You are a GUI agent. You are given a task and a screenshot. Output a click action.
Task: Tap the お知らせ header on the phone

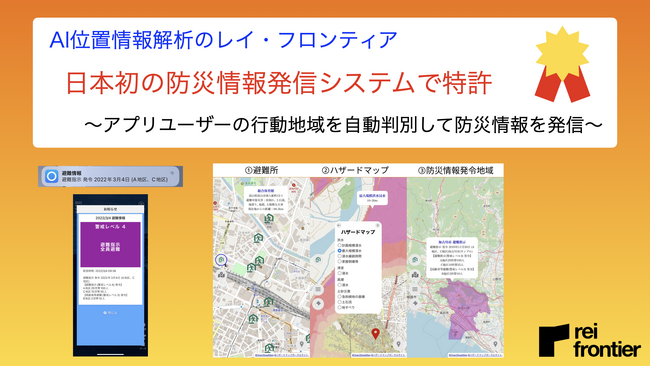pyautogui.click(x=110, y=209)
